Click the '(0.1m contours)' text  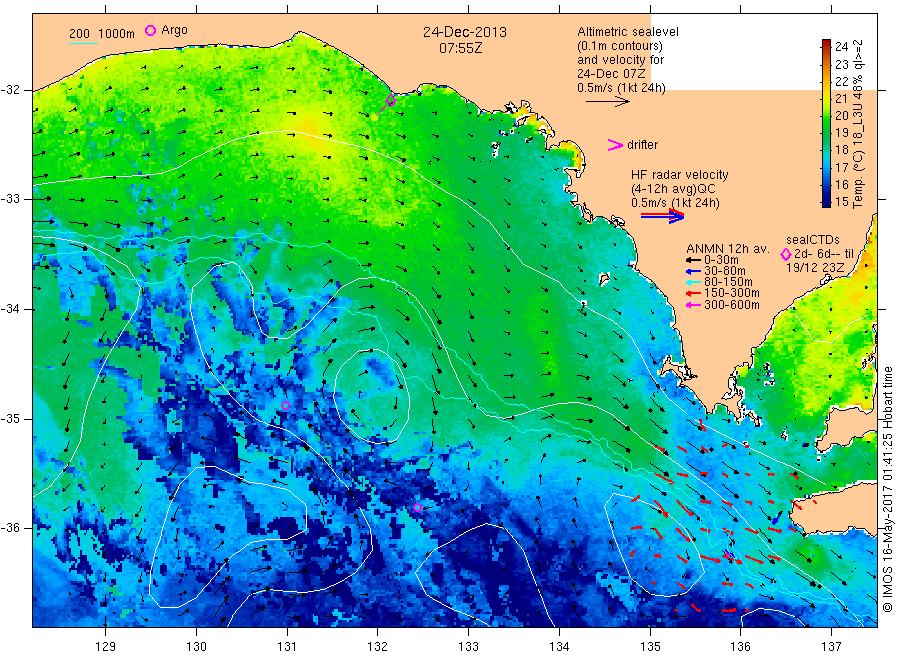[x=620, y=46]
